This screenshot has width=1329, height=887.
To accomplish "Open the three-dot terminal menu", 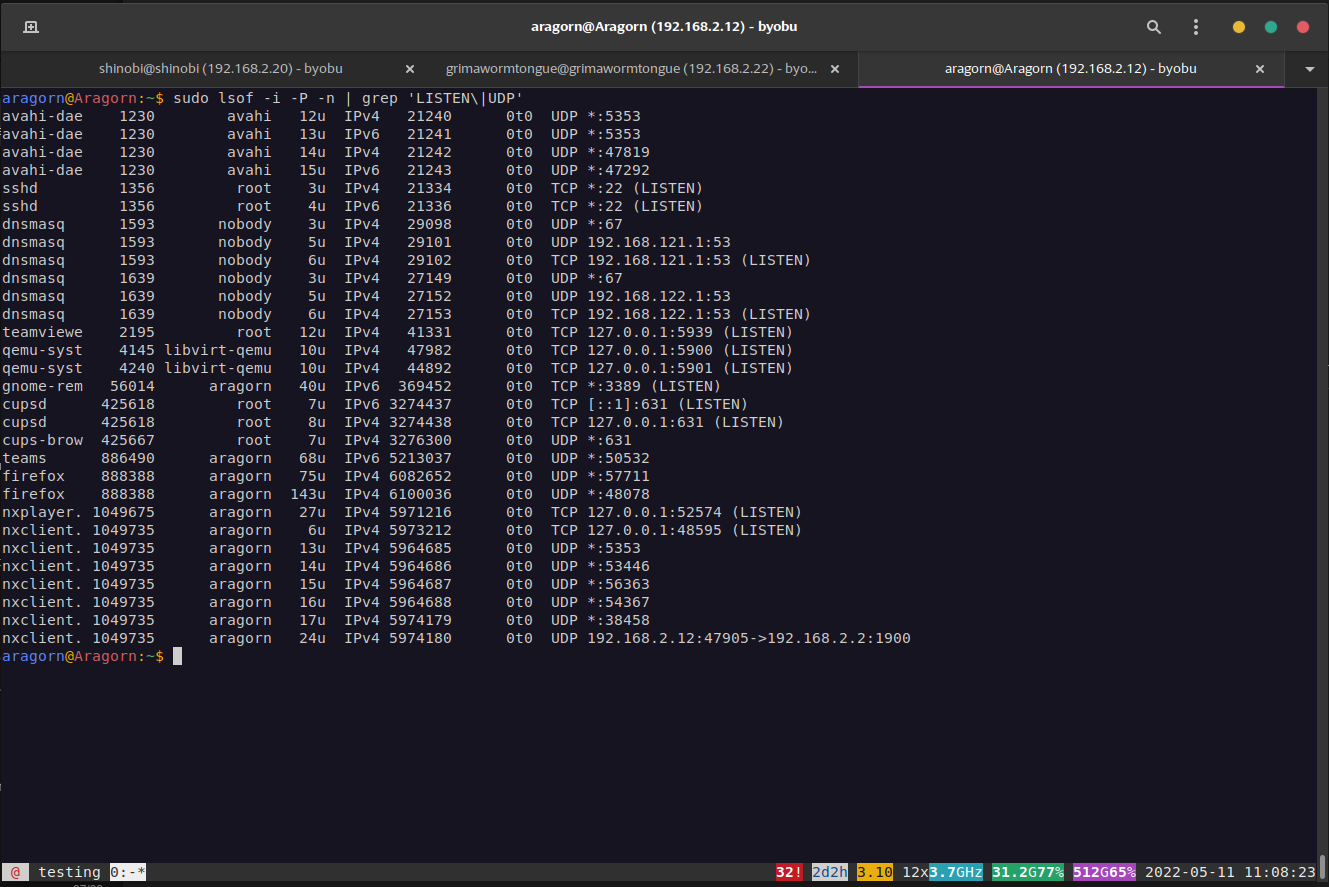I will (1196, 27).
